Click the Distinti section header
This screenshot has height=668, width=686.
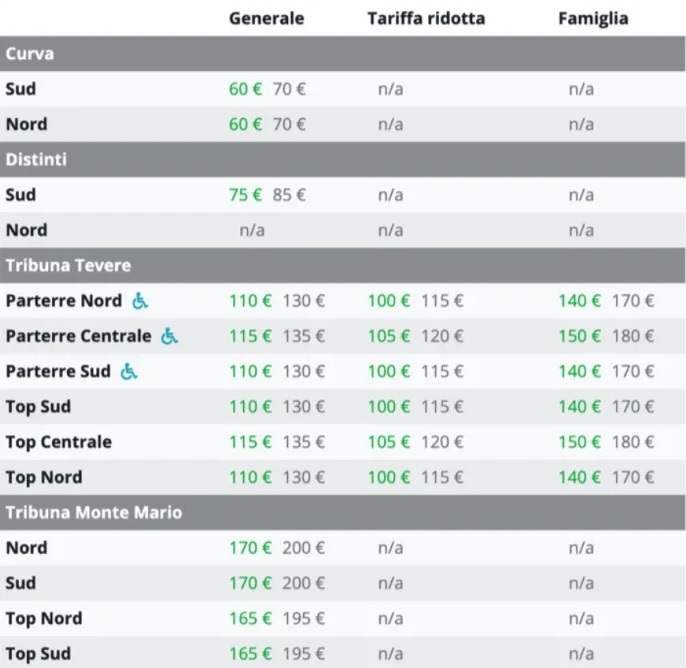343,160
